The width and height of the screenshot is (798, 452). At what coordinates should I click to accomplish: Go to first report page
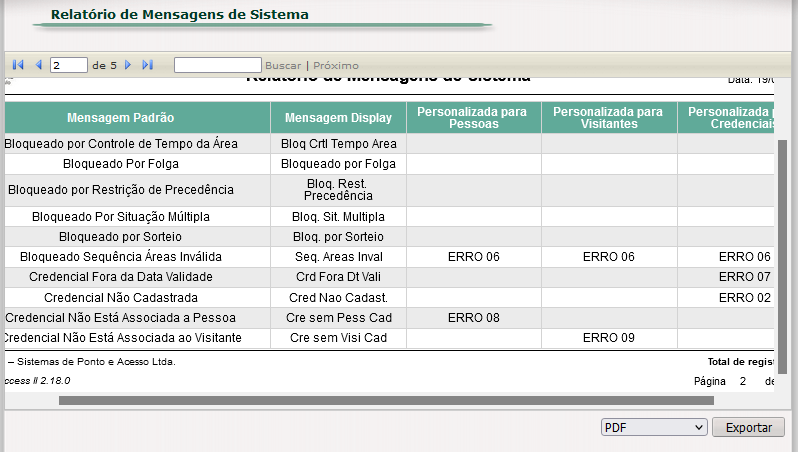(18, 65)
